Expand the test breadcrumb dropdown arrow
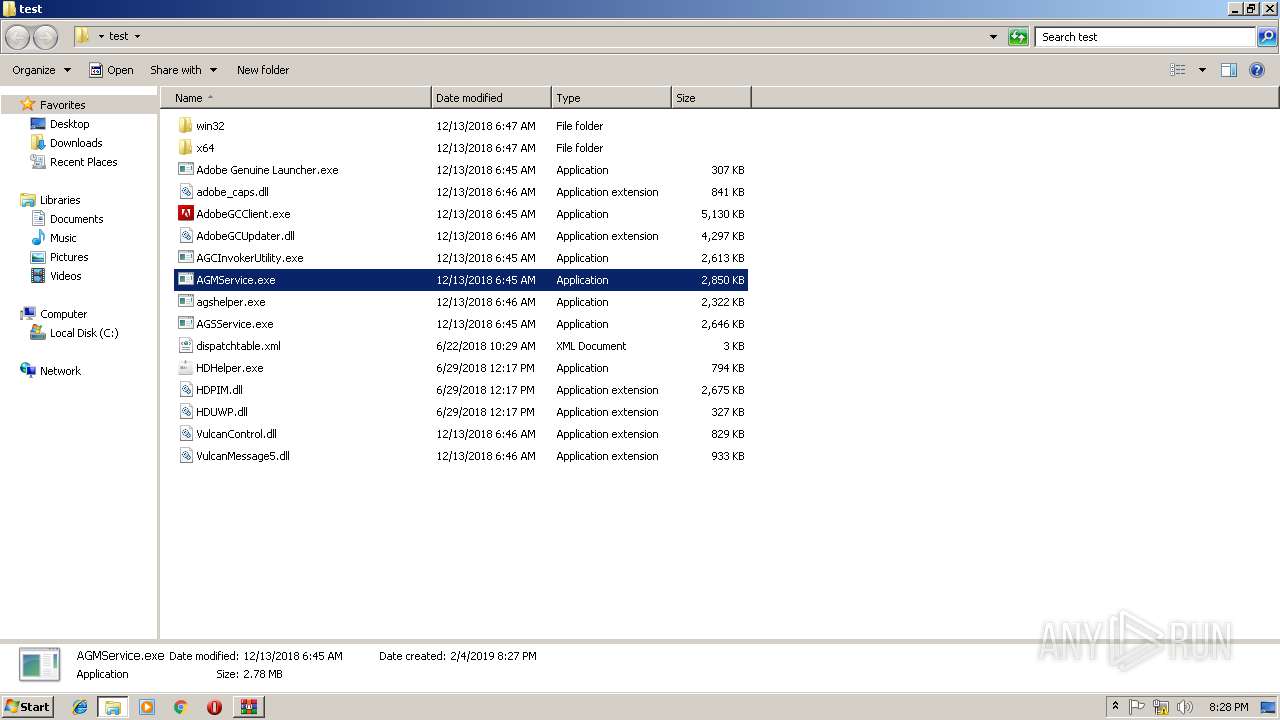1280x720 pixels. point(137,37)
